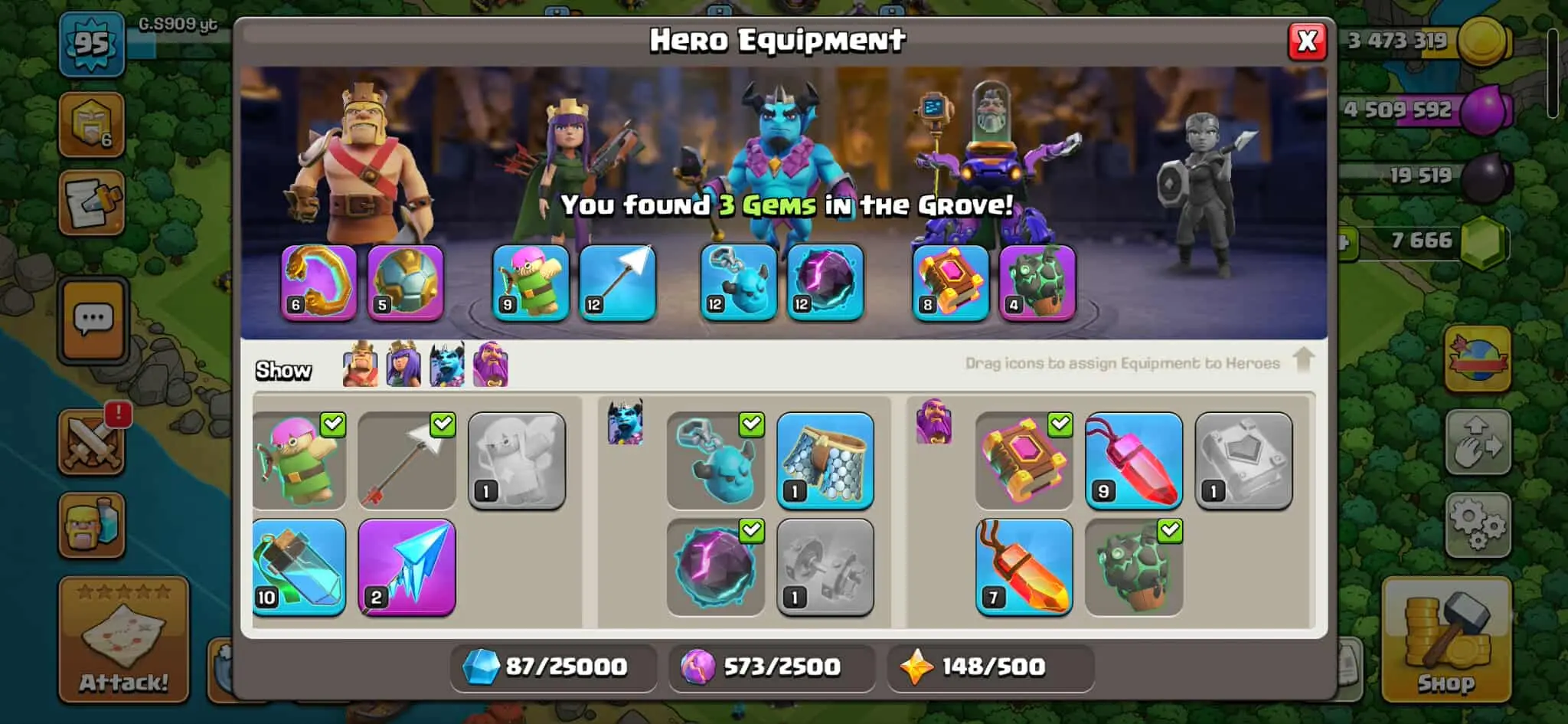Select the Healing Tome in Warden inventory
This screenshot has width=1568, height=724.
pyautogui.click(x=1024, y=461)
